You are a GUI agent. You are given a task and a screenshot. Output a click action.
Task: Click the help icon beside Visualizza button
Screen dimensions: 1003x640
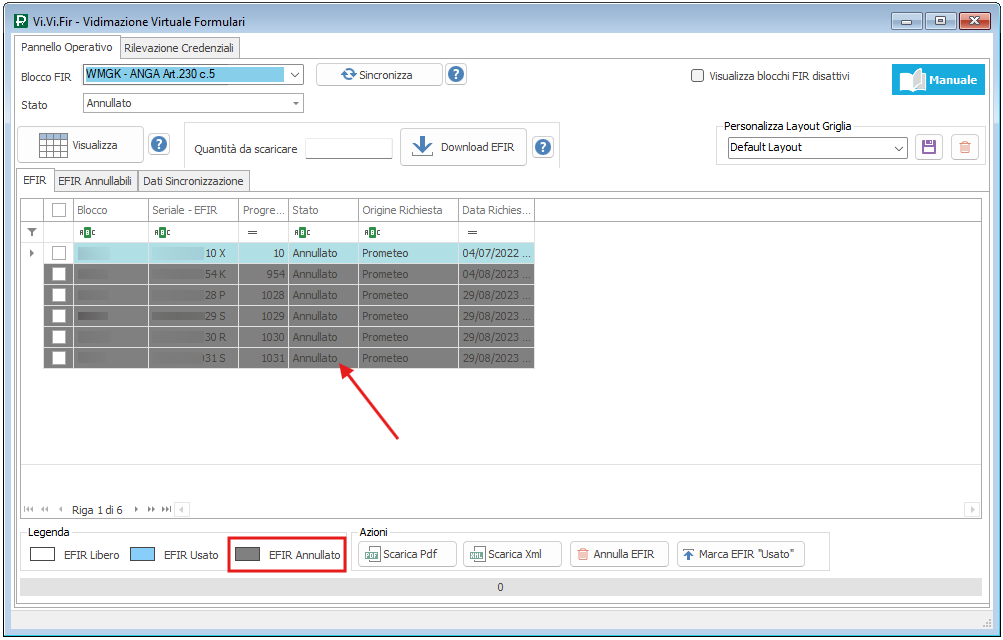coord(159,145)
